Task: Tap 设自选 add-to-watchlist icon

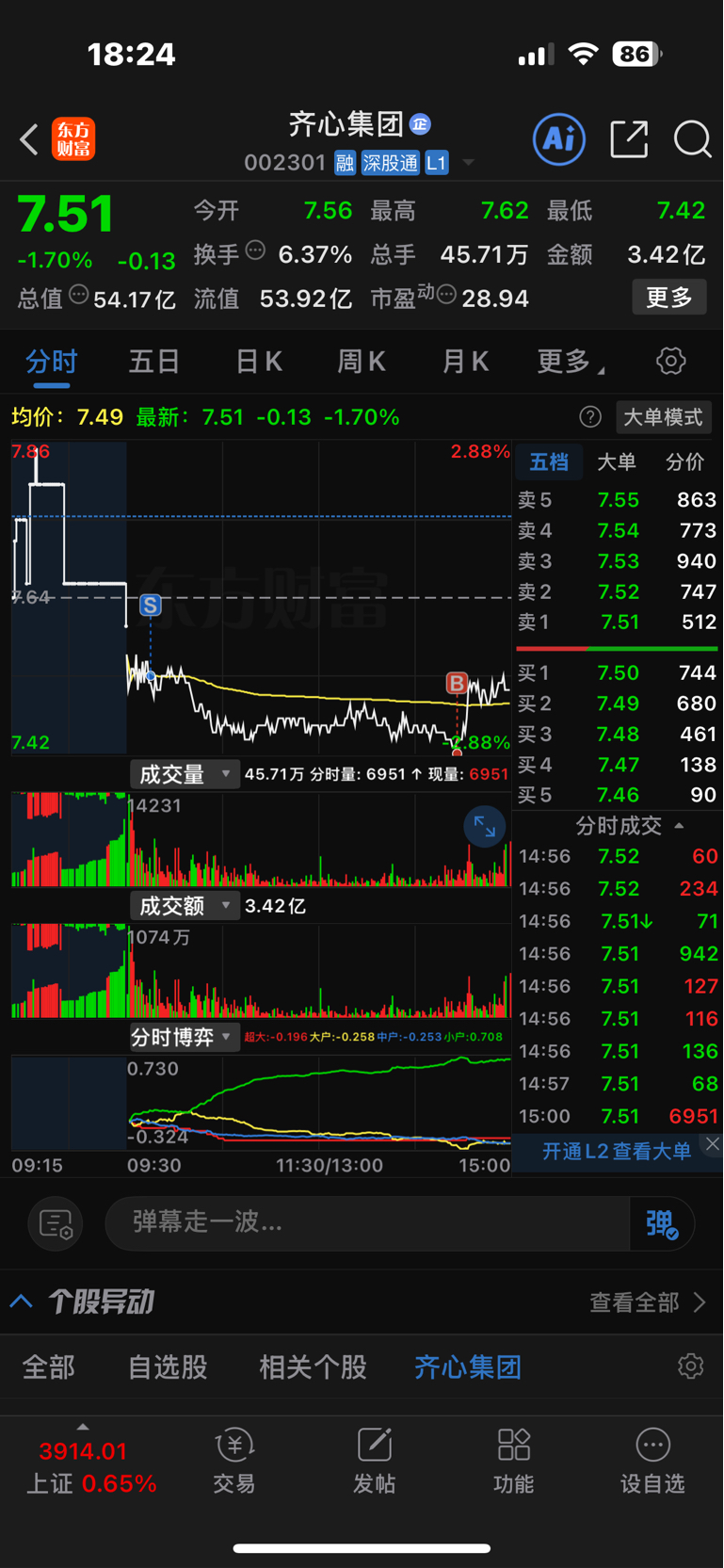Action: coord(652,1462)
